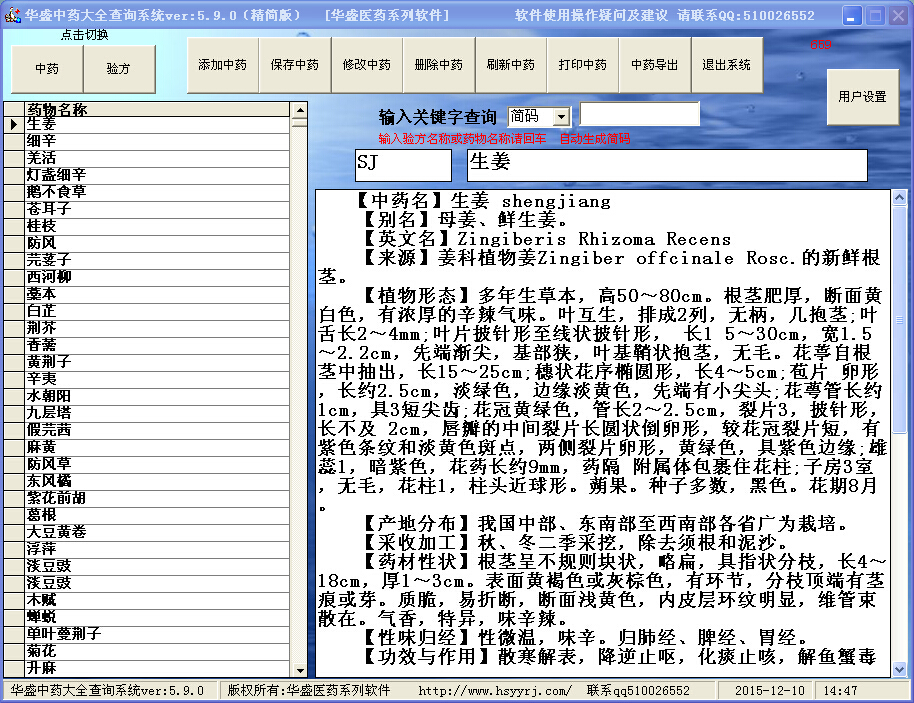Viewport: 914px width, 703px height.
Task: Click the SJ code field
Action: [x=403, y=166]
